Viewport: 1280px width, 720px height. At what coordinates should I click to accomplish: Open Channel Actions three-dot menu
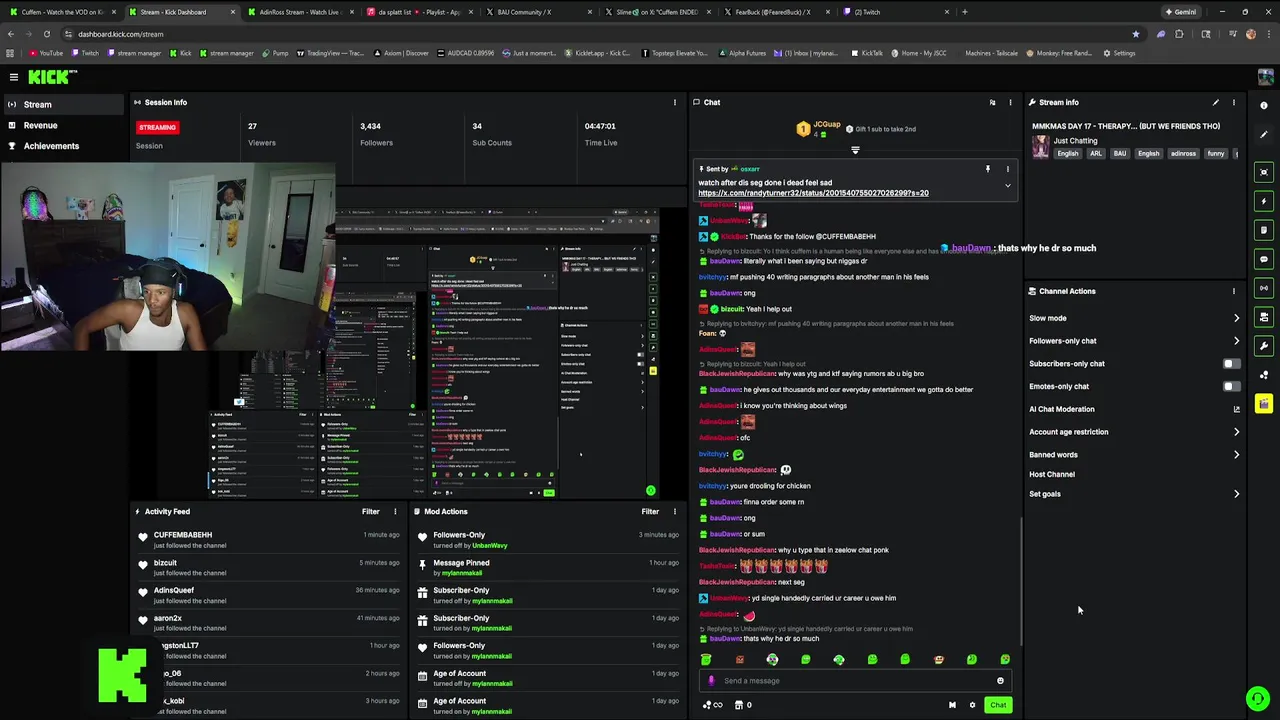coord(1234,291)
